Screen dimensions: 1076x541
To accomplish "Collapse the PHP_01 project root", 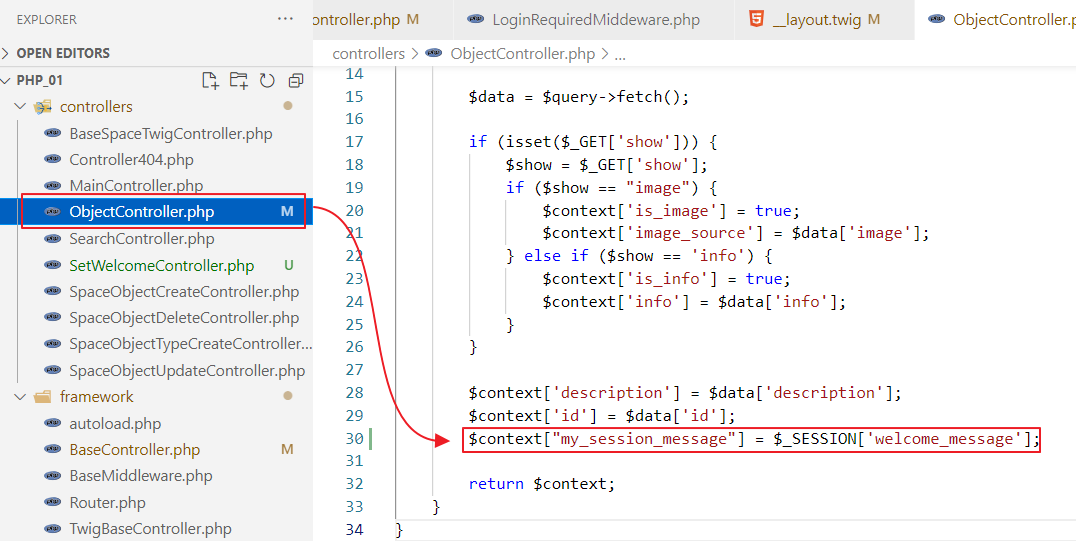I will 8,80.
